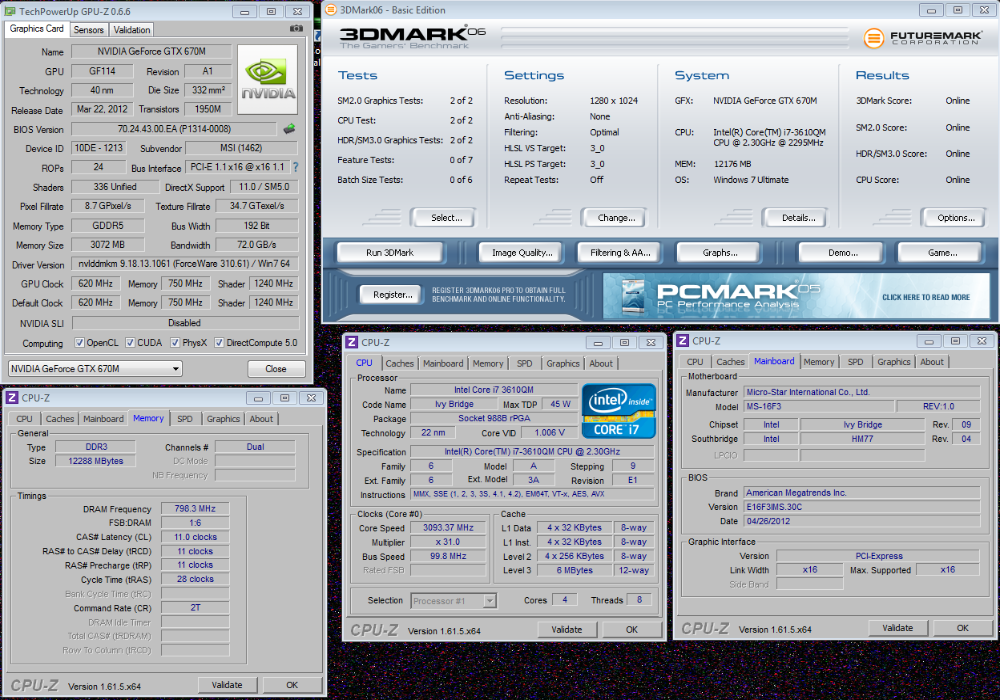Screen dimensions: 1000x700
Task: Click Options... under Results
Action: 955,218
